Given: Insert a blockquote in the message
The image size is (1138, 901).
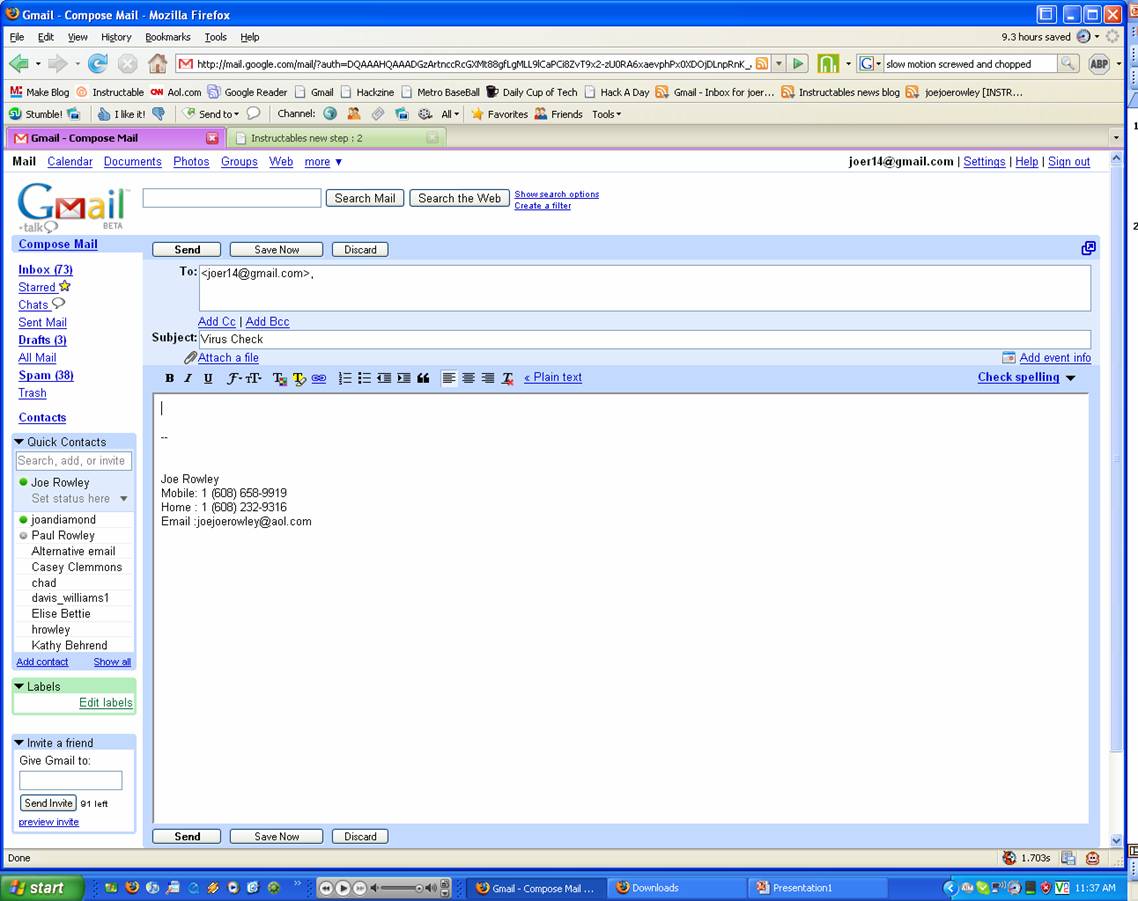Looking at the screenshot, I should coord(423,377).
